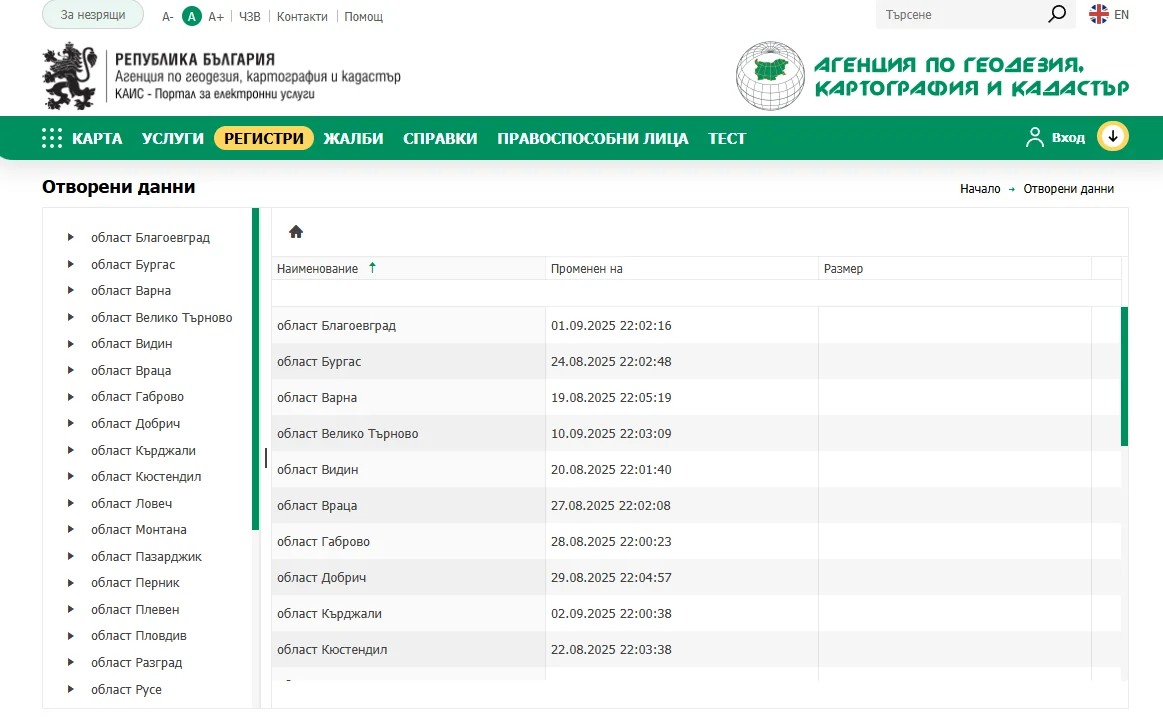Expand област Варна tree node

[x=71, y=291]
